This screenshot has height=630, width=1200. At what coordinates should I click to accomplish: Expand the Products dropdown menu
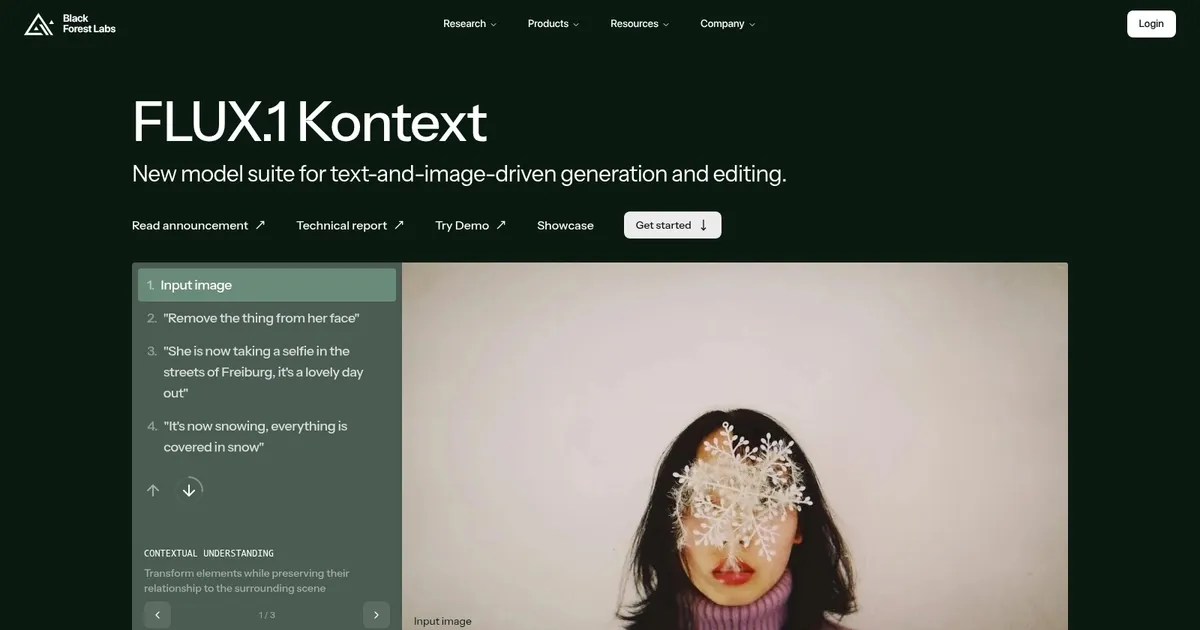pyautogui.click(x=553, y=24)
